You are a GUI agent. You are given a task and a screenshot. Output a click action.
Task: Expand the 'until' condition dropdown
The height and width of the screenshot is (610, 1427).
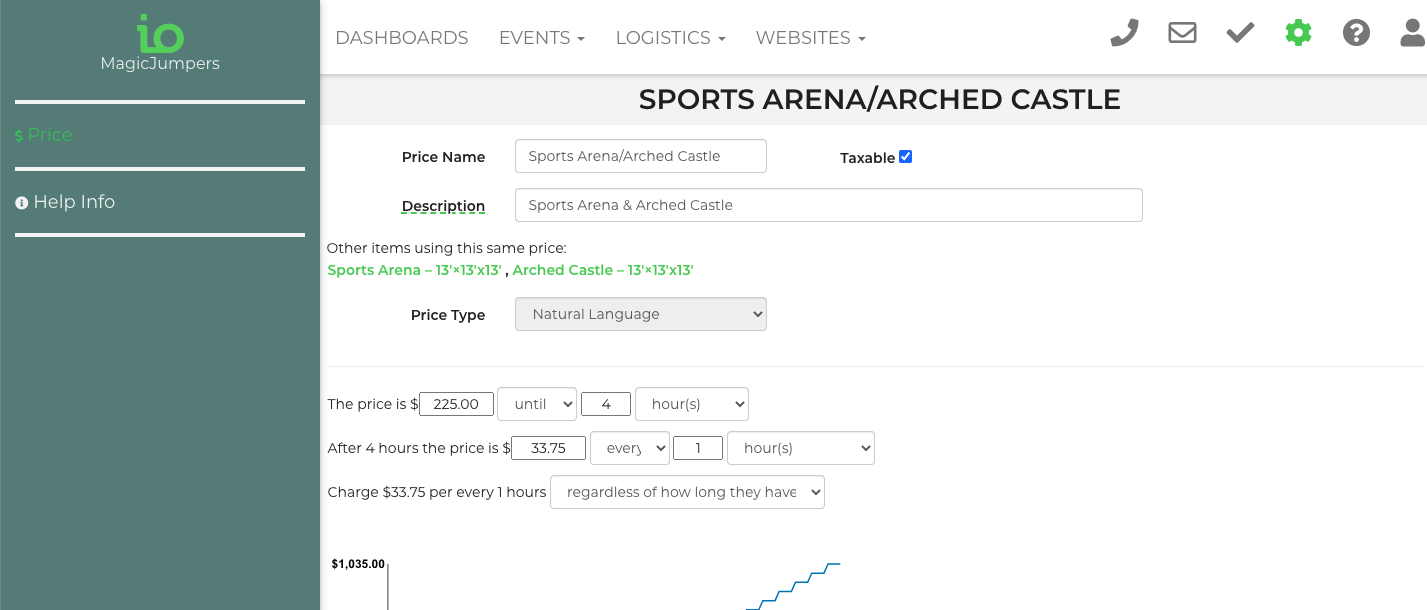(539, 404)
